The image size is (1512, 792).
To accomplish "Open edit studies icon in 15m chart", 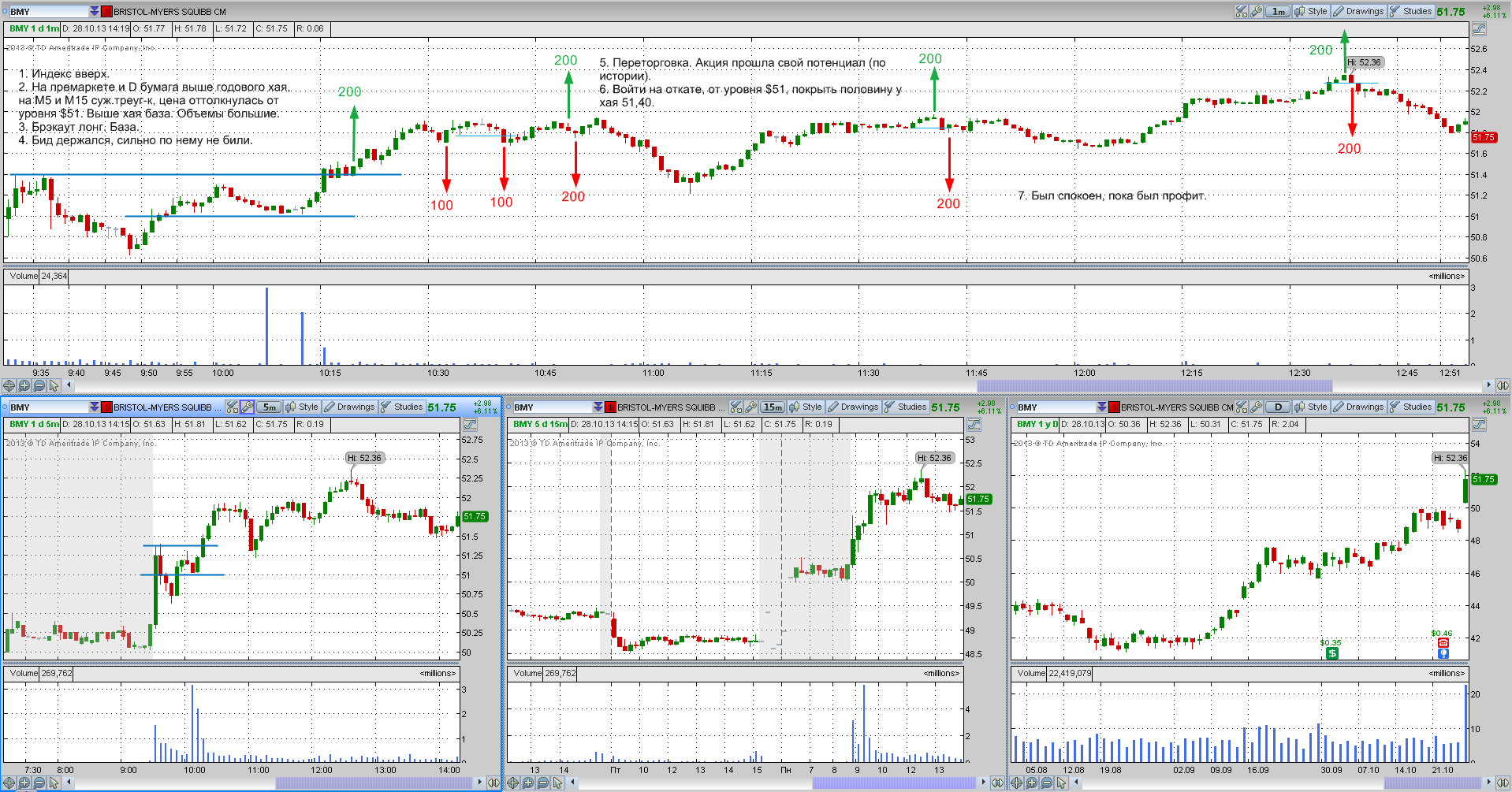I will point(736,407).
